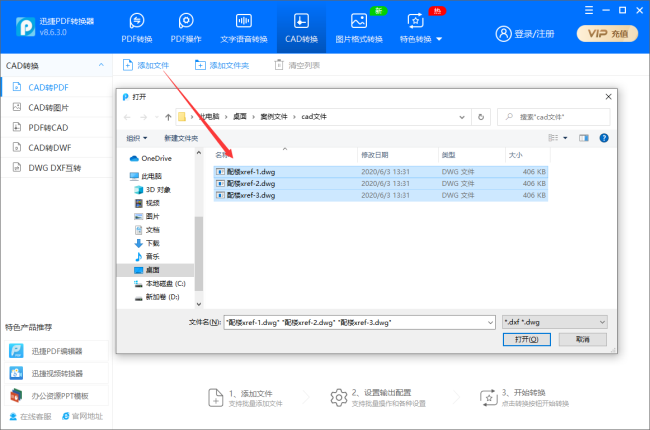Select file 配楼xref-2.dwg
The image size is (650, 430).
point(381,183)
